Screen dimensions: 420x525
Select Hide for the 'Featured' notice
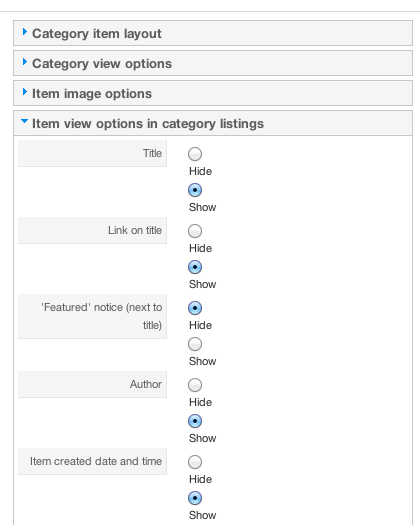[x=195, y=308]
